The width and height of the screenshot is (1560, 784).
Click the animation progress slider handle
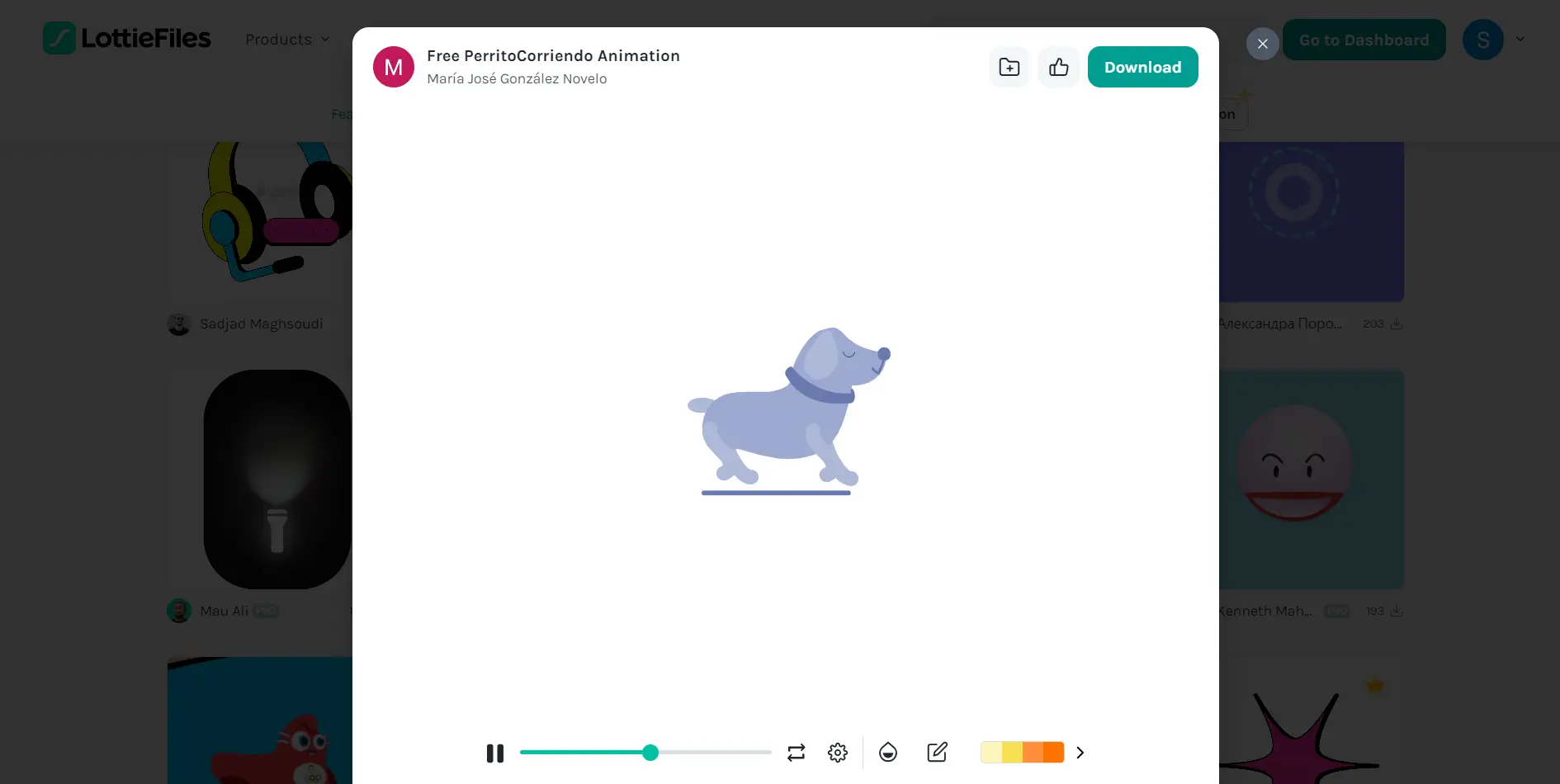650,753
